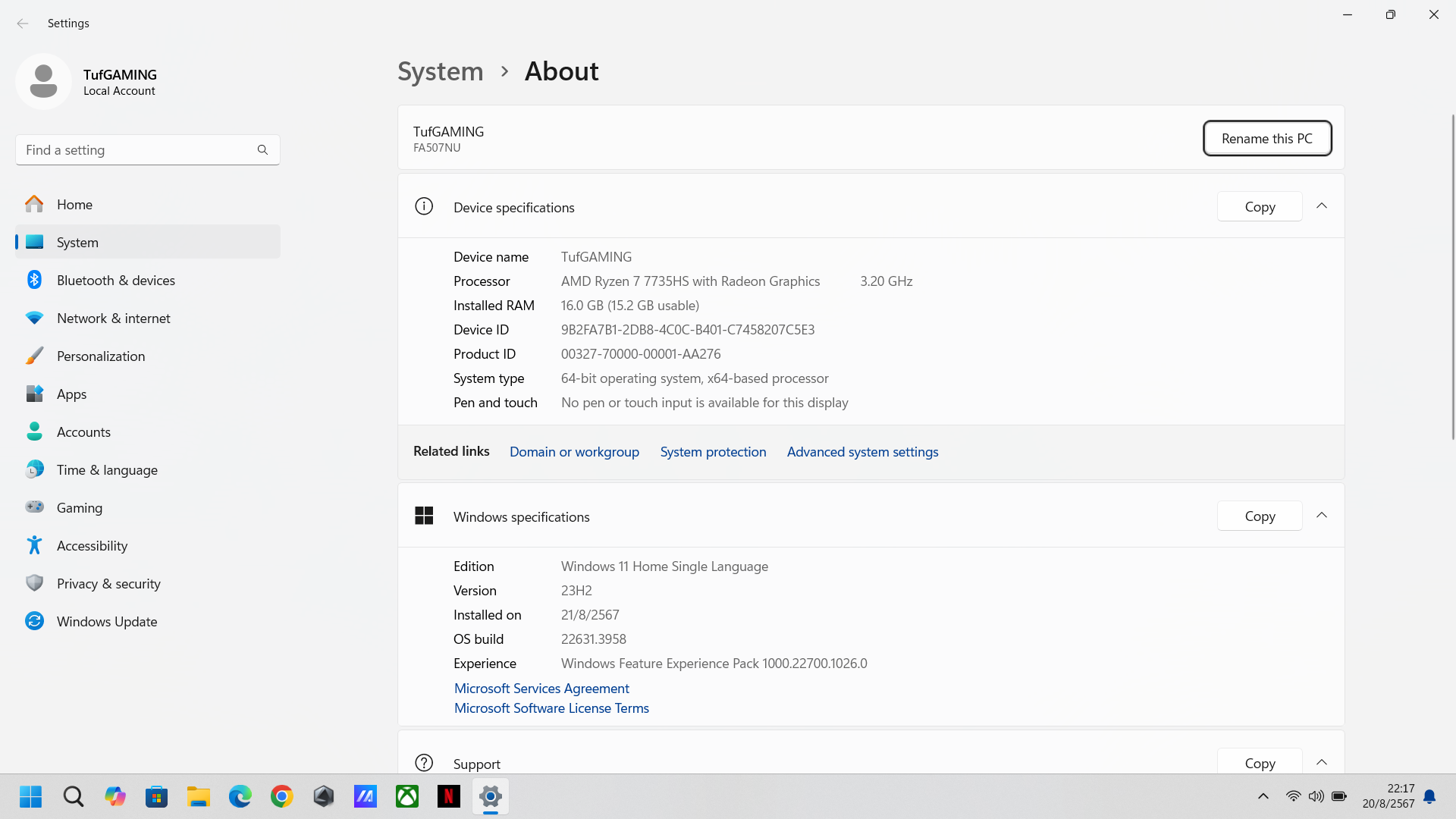The width and height of the screenshot is (1456, 819).
Task: Launch Netflix from taskbar
Action: [449, 796]
